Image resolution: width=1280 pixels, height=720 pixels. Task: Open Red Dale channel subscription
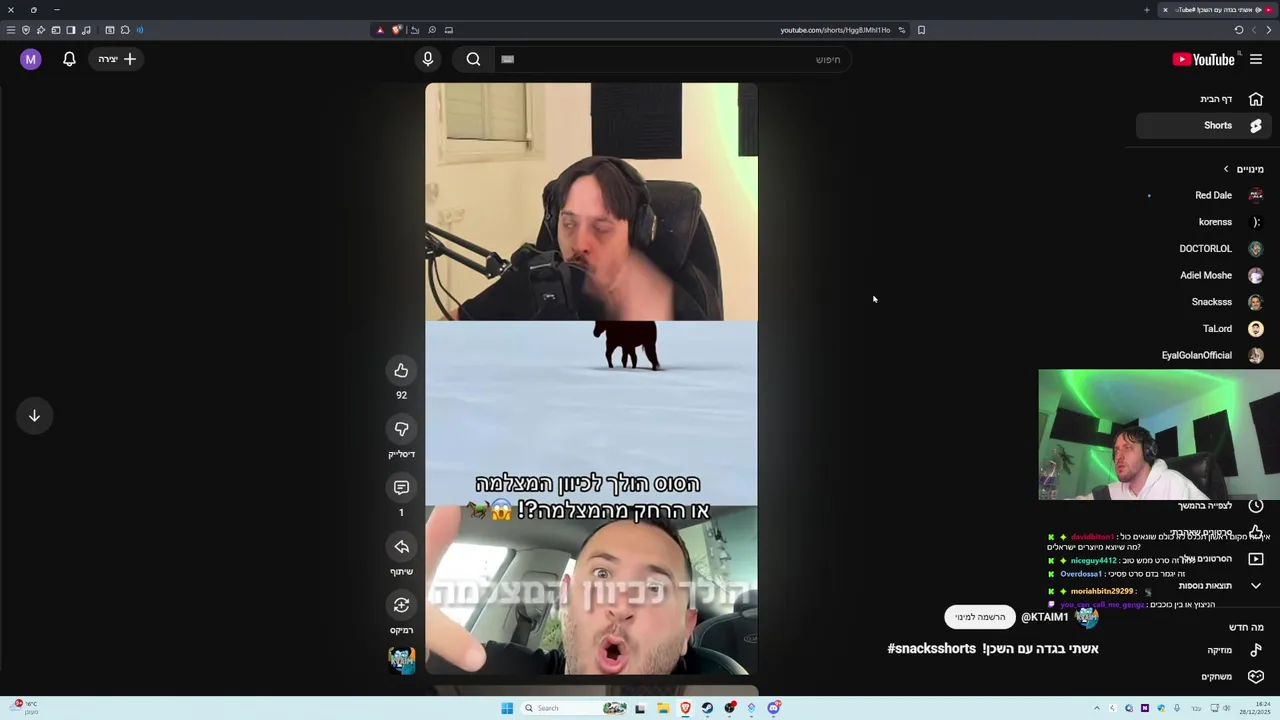coord(1204,195)
